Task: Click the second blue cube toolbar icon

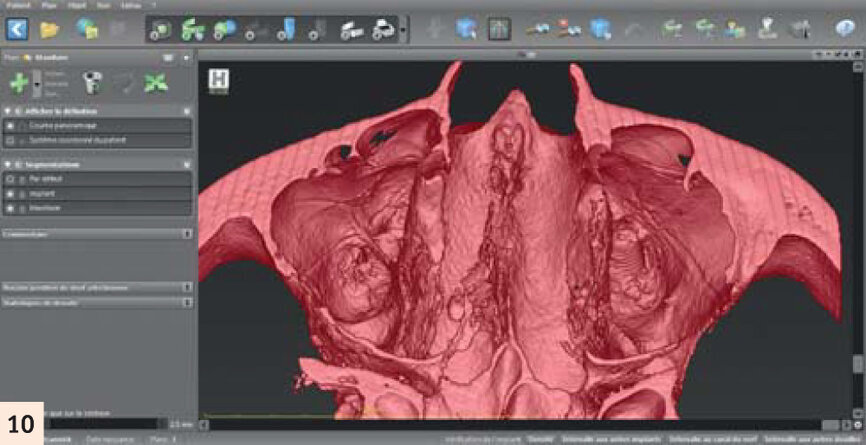Action: 600,29
